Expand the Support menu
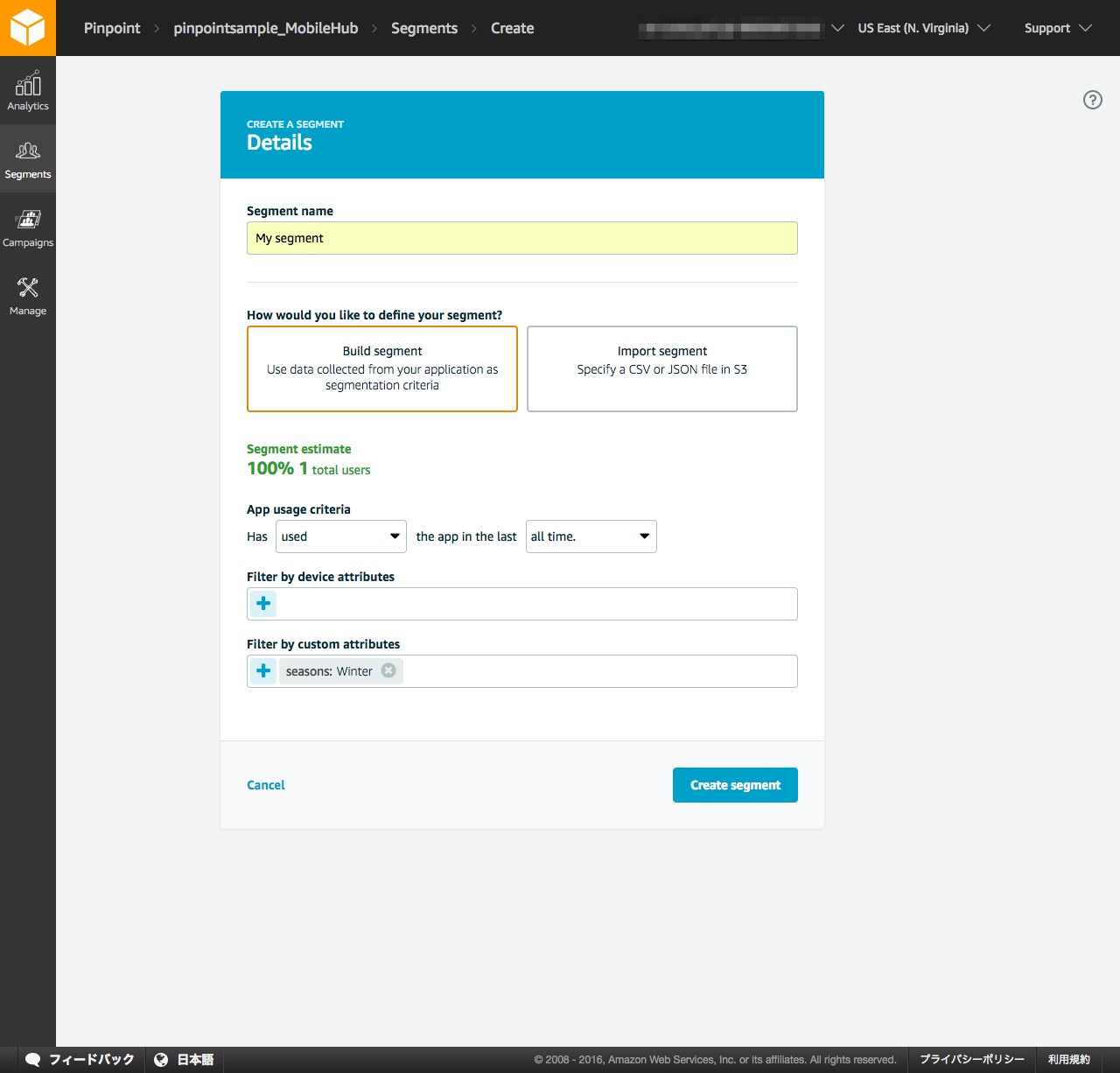 tap(1057, 28)
